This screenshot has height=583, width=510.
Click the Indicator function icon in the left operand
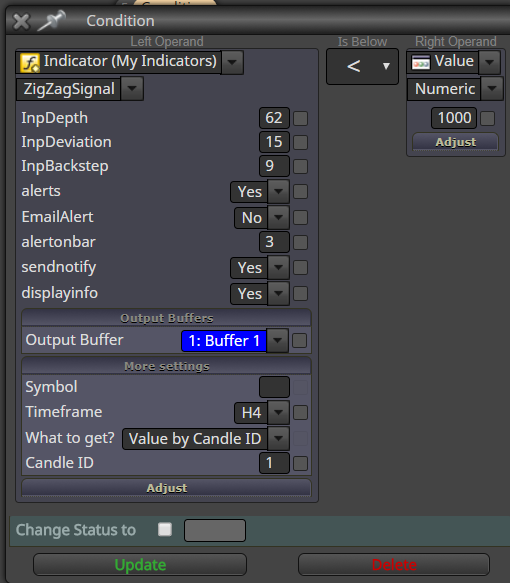pyautogui.click(x=30, y=62)
